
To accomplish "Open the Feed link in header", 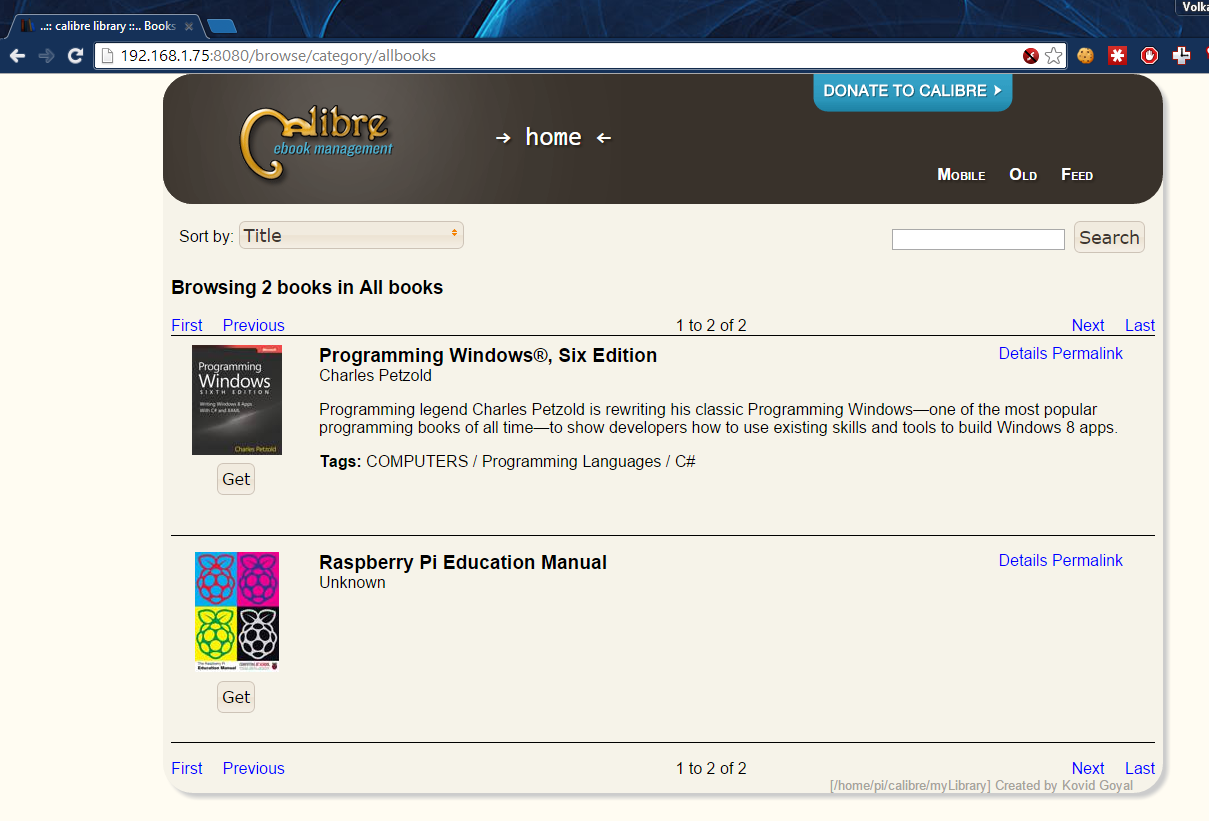I will point(1077,175).
